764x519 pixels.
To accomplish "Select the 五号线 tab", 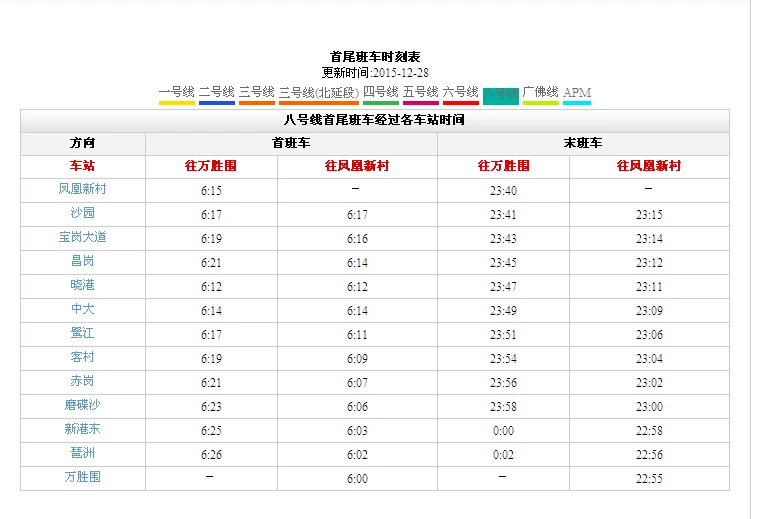I will coord(420,93).
